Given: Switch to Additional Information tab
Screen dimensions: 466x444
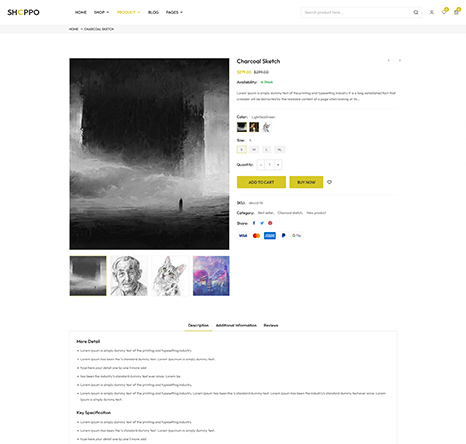Looking at the screenshot, I should tap(236, 325).
